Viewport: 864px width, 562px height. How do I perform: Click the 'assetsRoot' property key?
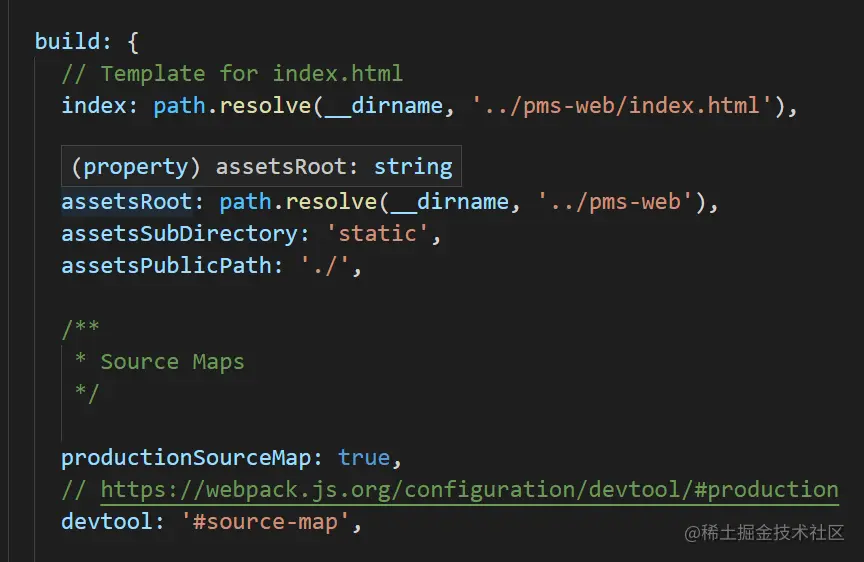point(127,202)
